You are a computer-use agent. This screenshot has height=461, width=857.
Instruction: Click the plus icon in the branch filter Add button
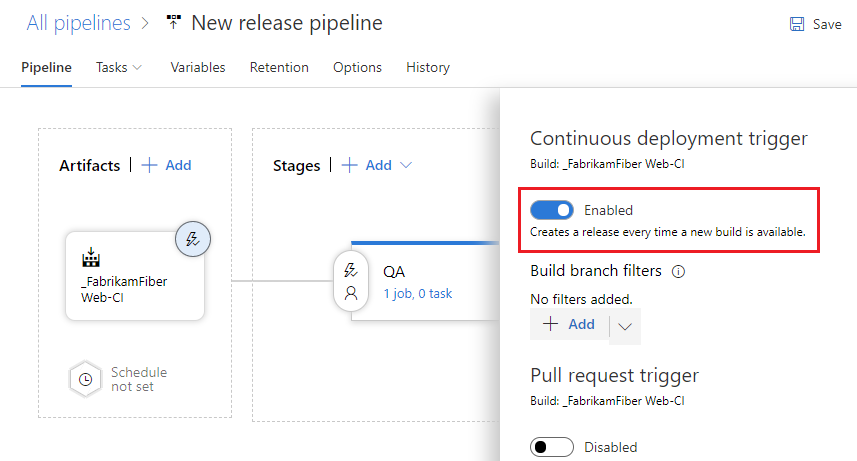tap(550, 324)
